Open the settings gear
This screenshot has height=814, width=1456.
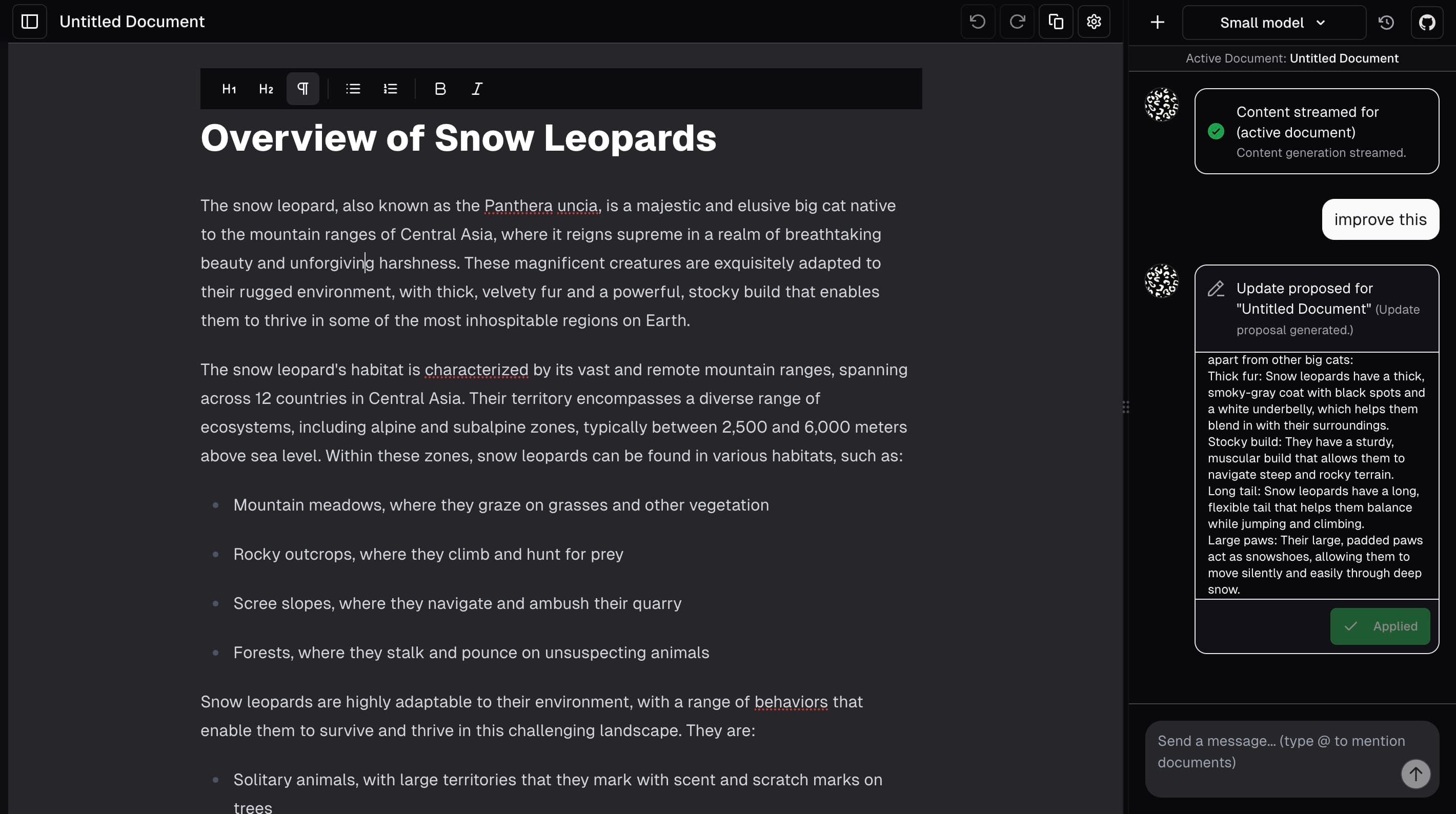pyautogui.click(x=1094, y=22)
